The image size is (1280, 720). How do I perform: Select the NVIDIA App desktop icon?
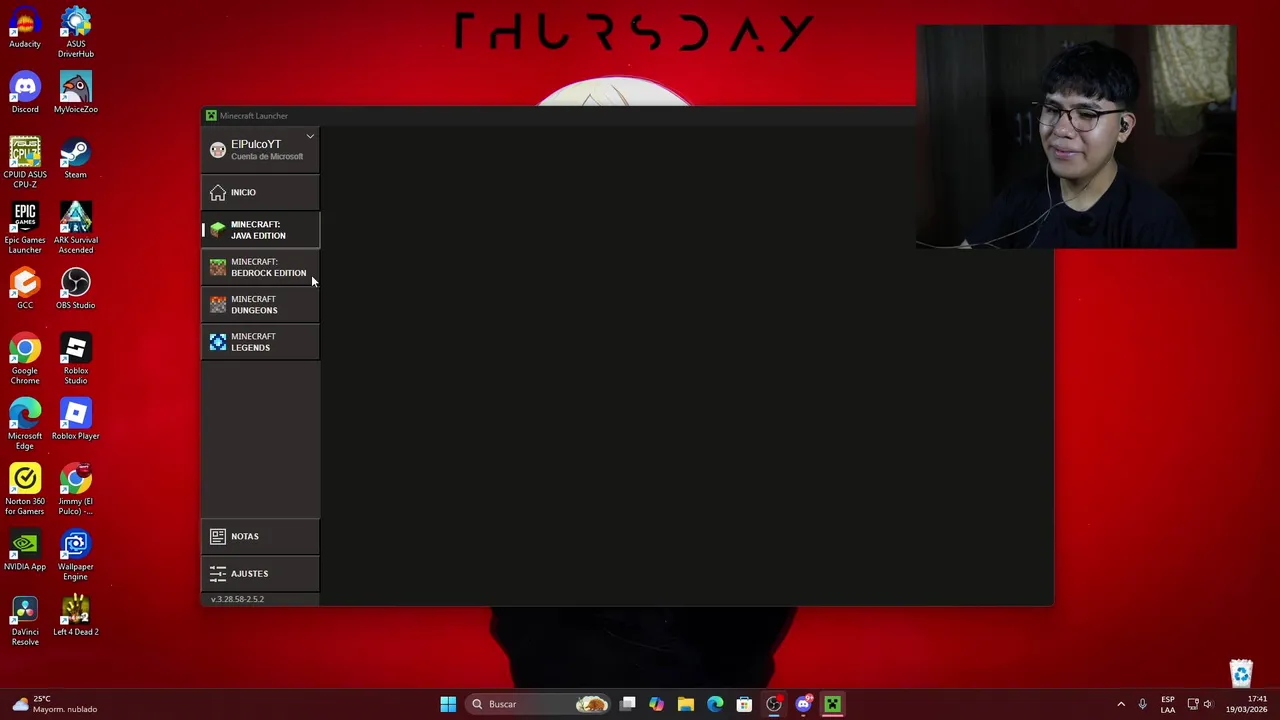coord(25,550)
